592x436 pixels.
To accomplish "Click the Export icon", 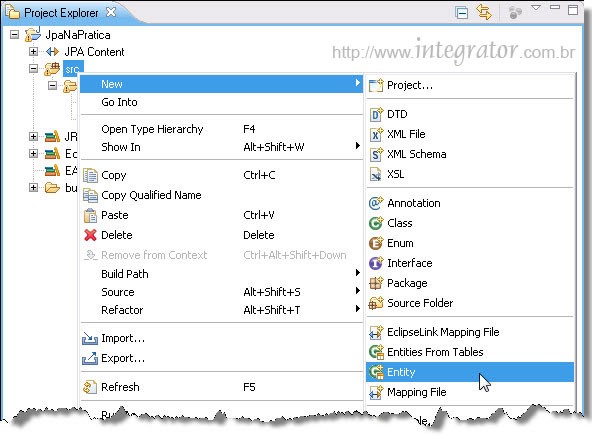I will click(x=90, y=358).
